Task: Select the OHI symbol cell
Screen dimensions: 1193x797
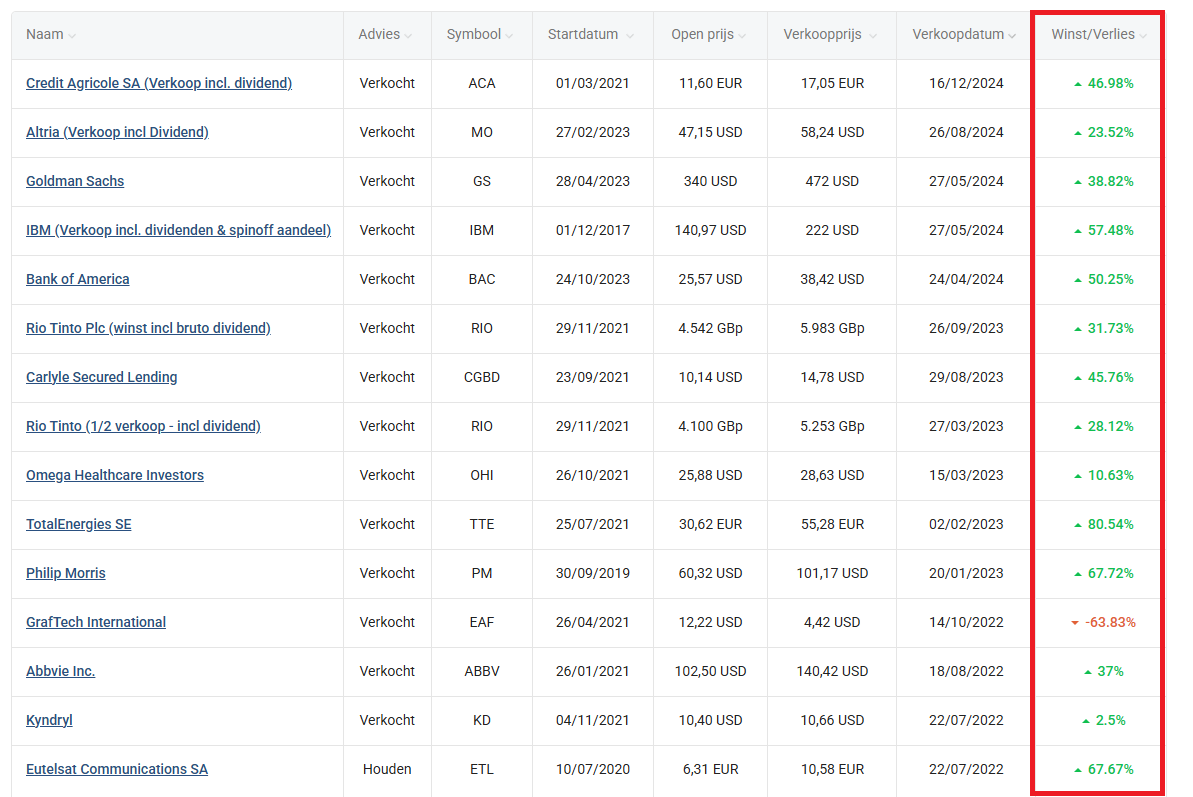Action: 482,475
